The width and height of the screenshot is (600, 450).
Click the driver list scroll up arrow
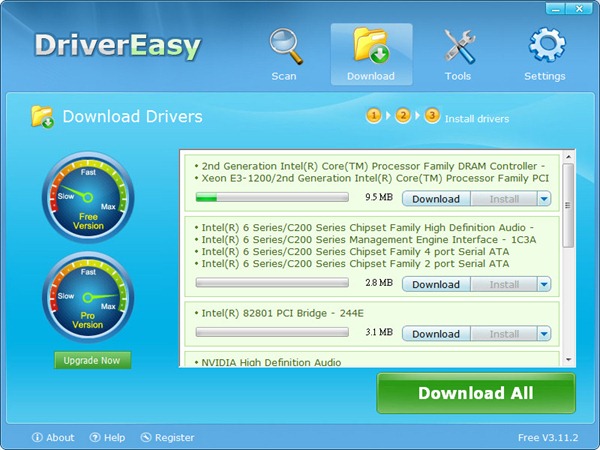tap(569, 157)
